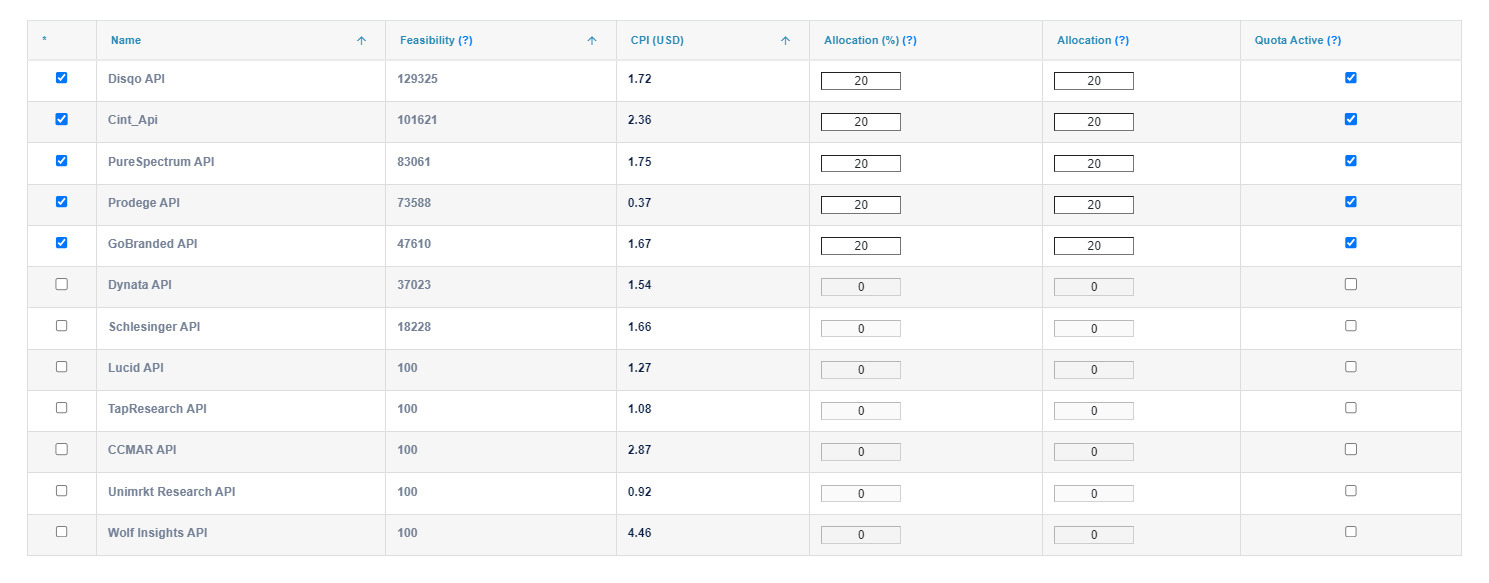Check the Unimrkt Research API row checkbox
Viewport: 1489px width, 583px height.
coord(62,491)
